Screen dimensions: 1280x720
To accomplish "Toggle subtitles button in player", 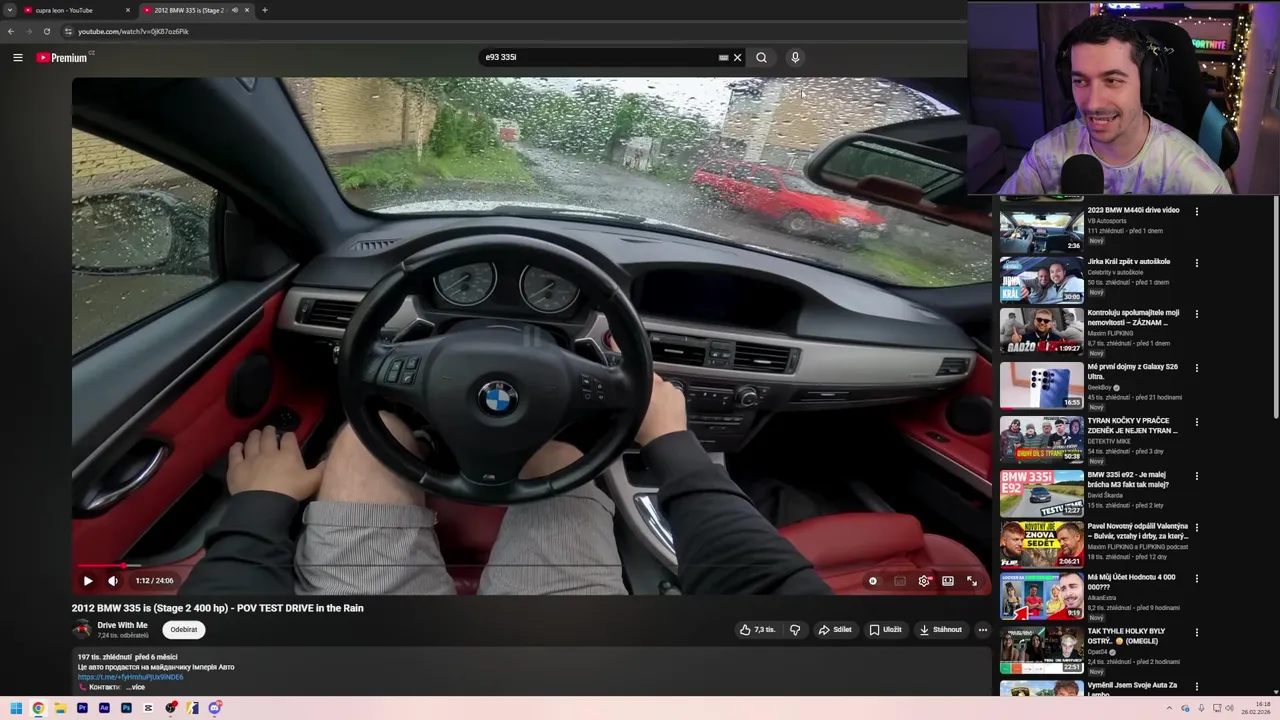I will coord(900,581).
